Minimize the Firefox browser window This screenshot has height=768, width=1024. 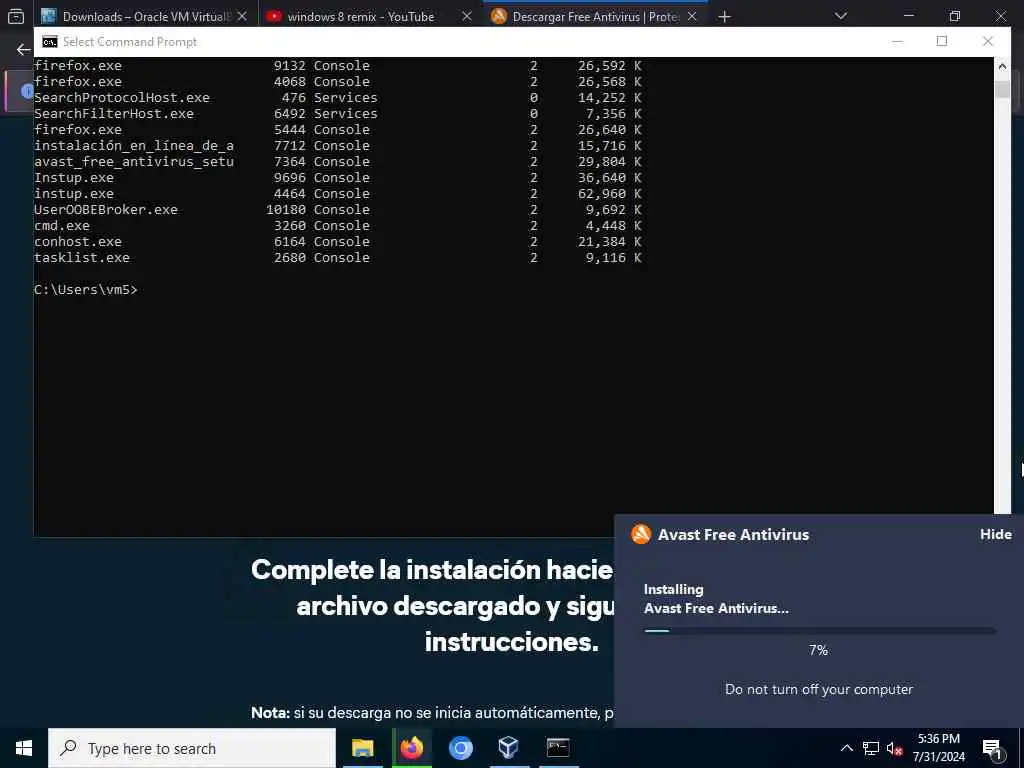click(908, 16)
